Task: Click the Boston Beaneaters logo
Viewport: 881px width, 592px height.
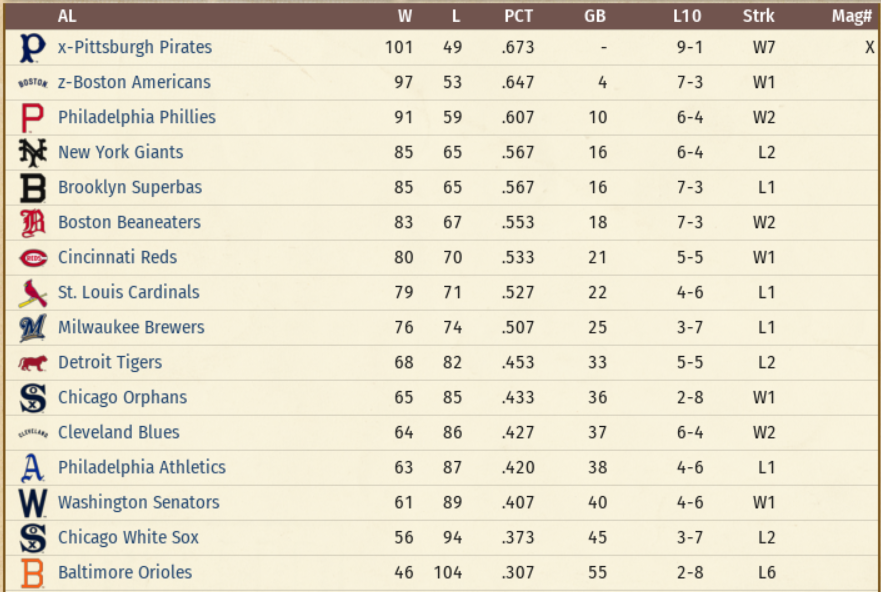Action: click(x=32, y=222)
